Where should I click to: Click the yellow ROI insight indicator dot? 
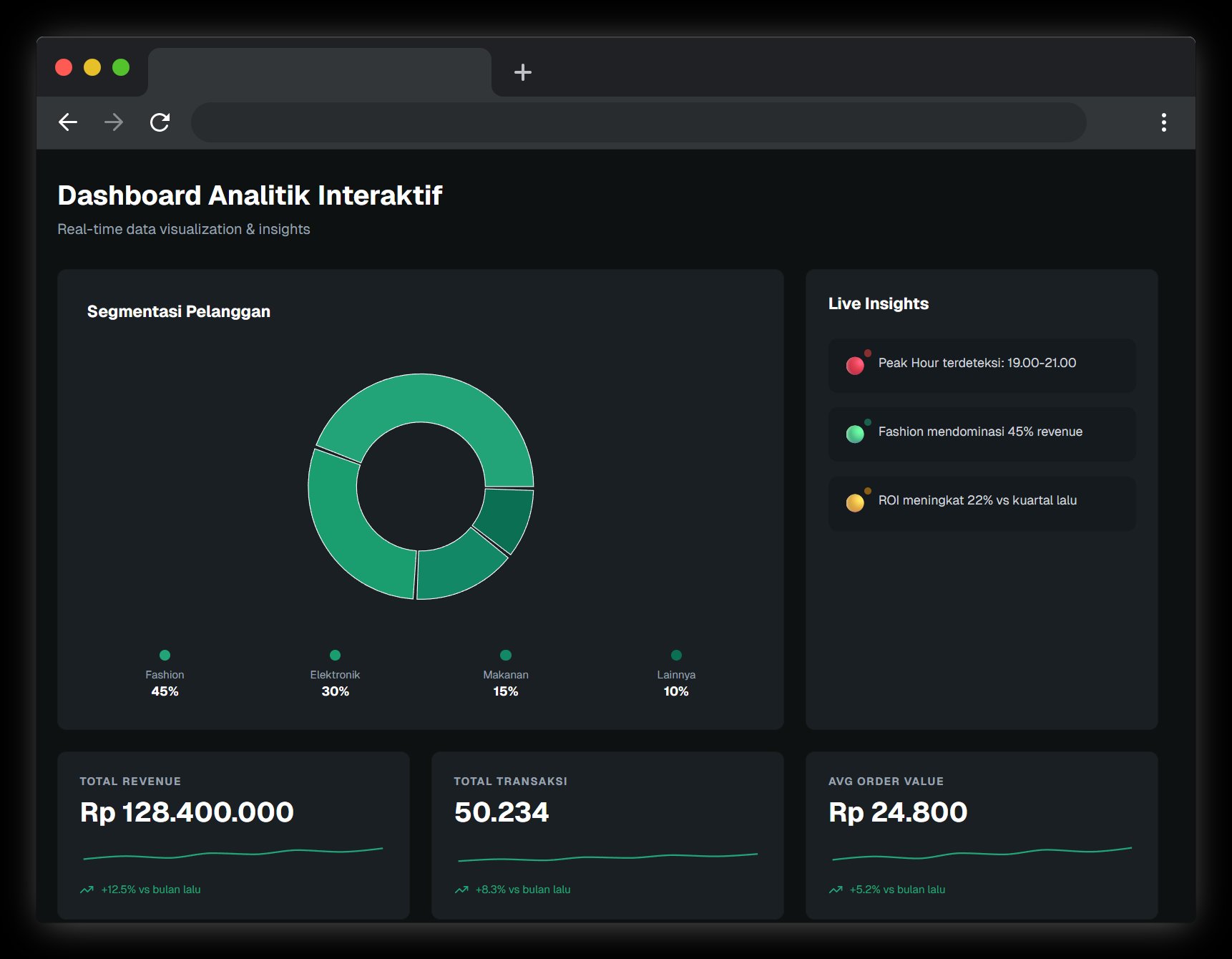[x=854, y=502]
